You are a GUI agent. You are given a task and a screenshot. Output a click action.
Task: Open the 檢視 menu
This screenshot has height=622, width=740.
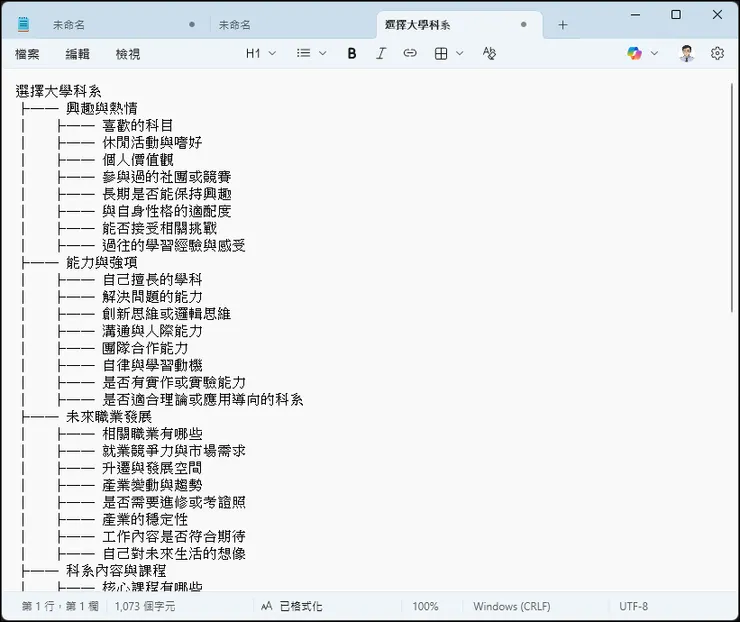pos(128,54)
